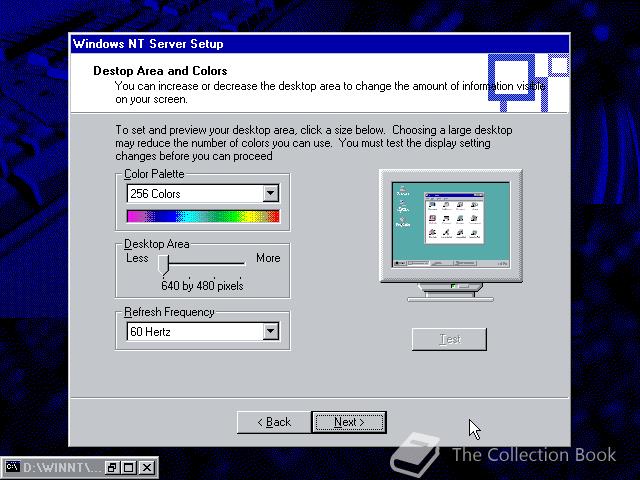Click the 'More' label of Desktop Area
This screenshot has height=480, width=640.
[x=268, y=258]
